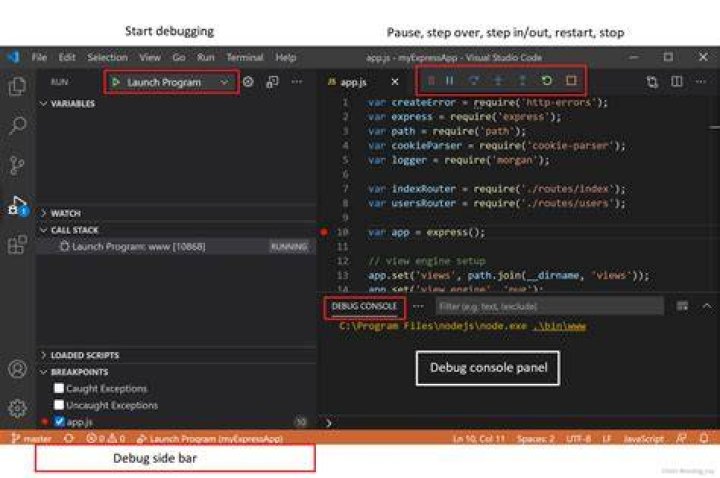Viewport: 720px width, 478px height.
Task: Open the Terminal menu
Action: coord(245,57)
